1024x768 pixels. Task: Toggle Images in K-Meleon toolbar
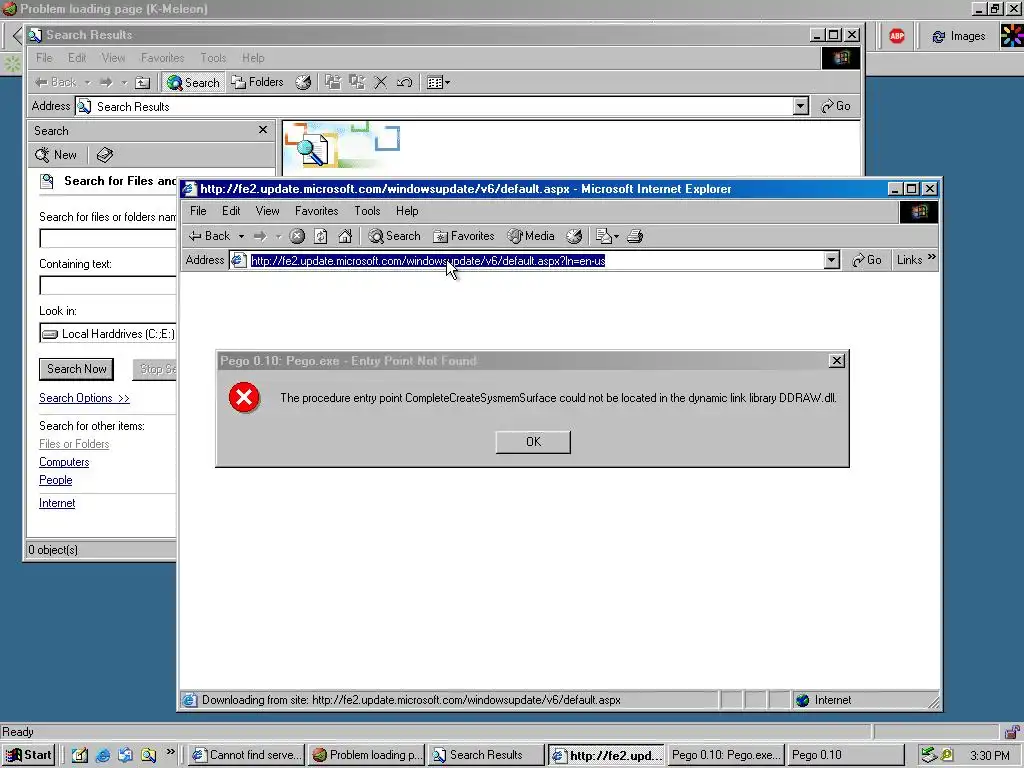958,37
